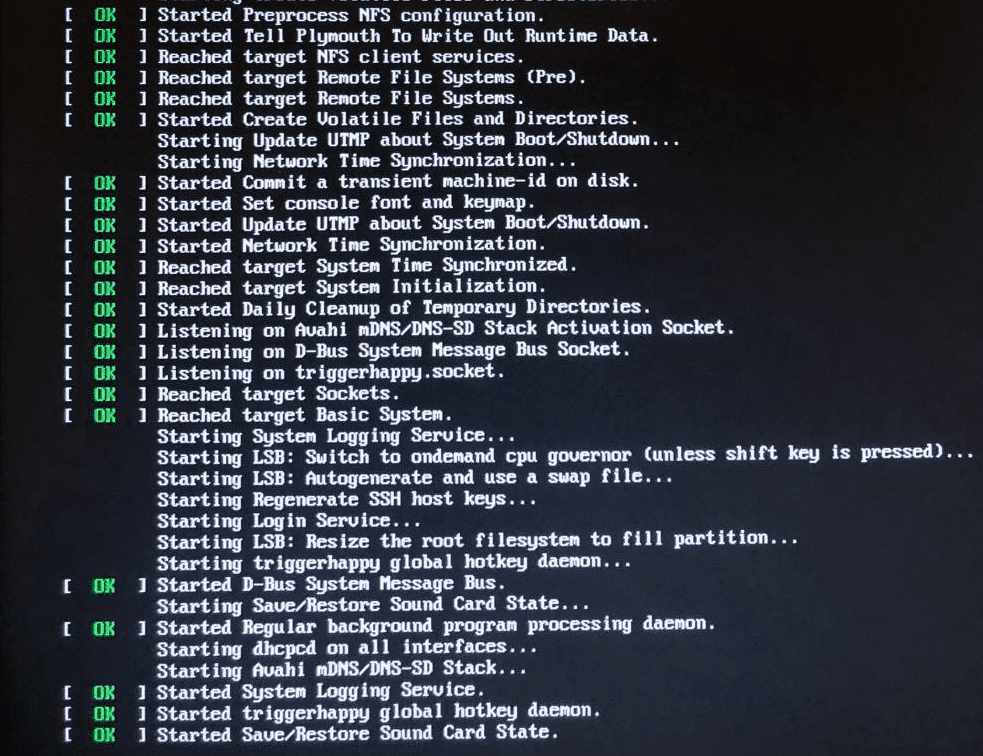The height and width of the screenshot is (756, 983).
Task: Select the "Resize the root filesystem" LSB line
Action: click(x=478, y=540)
